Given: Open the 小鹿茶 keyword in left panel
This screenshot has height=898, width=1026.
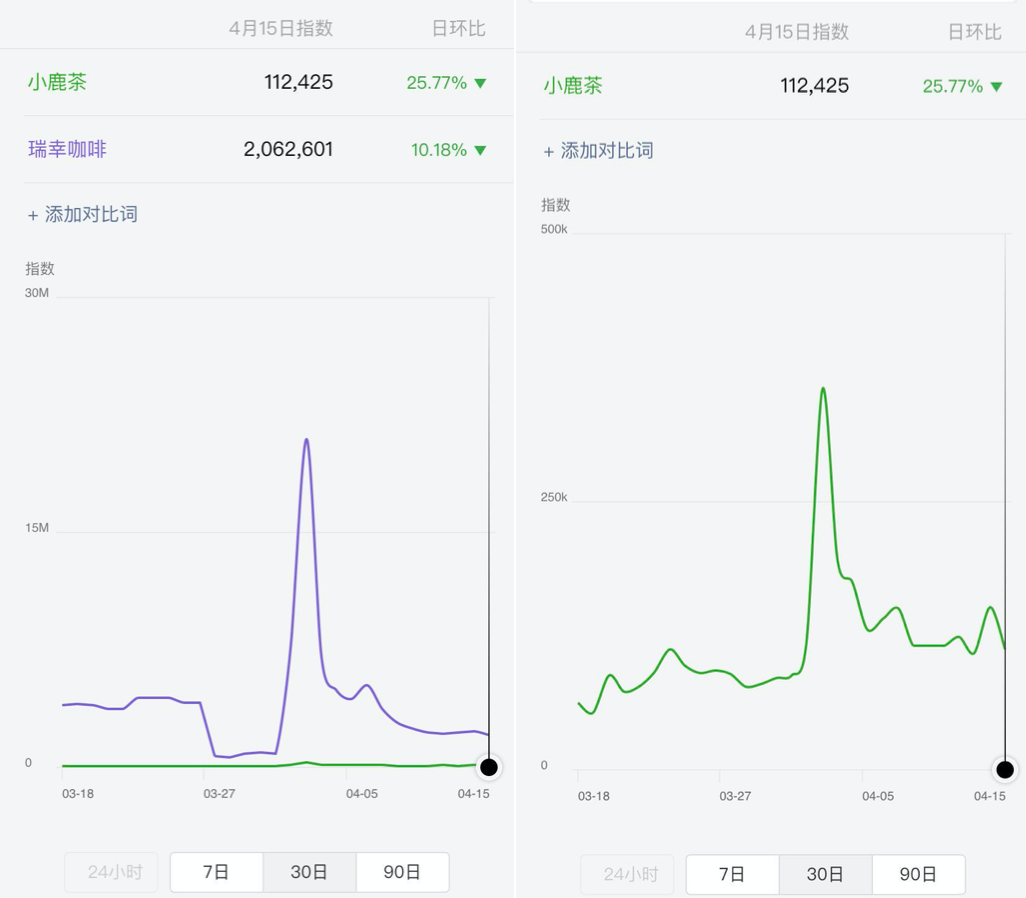Looking at the screenshot, I should click(57, 82).
